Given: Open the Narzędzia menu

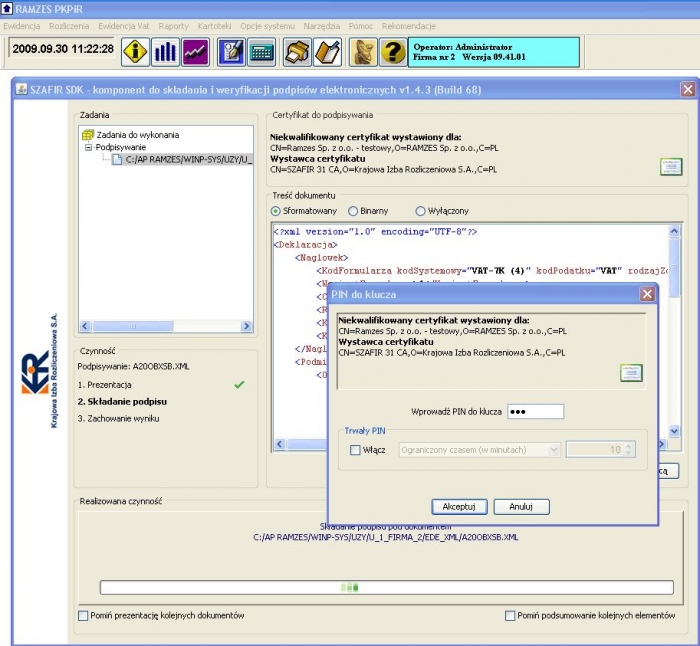Looking at the screenshot, I should 321,26.
